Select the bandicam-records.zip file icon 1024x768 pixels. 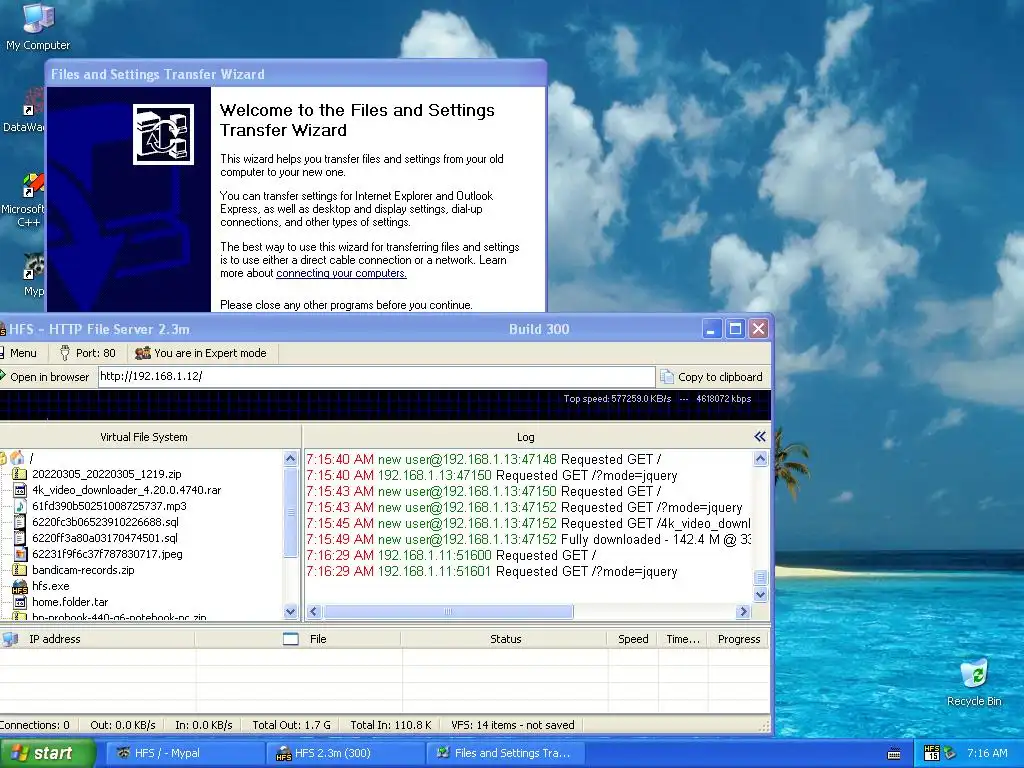(20, 570)
